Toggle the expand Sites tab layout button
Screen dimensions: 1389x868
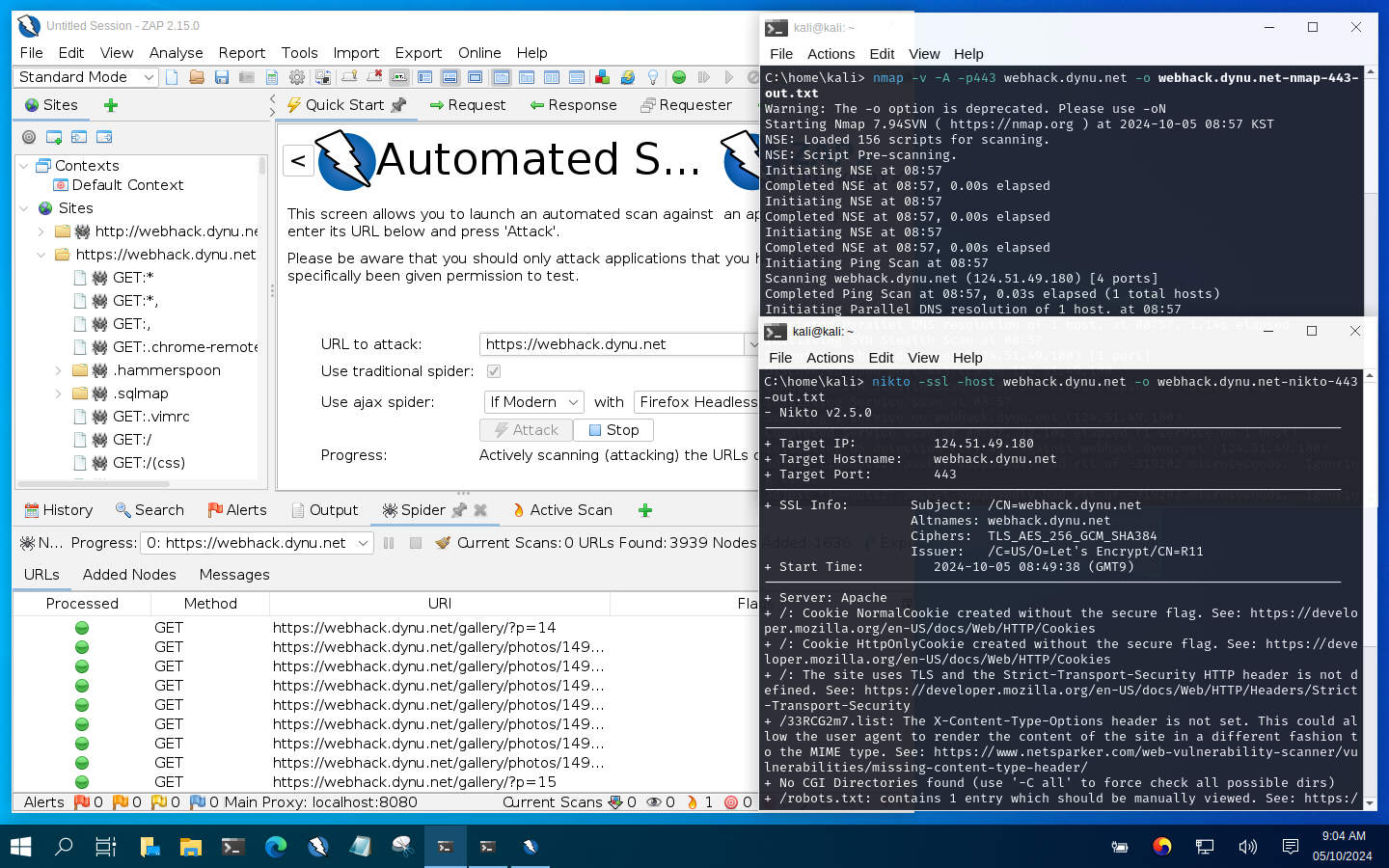[x=424, y=77]
